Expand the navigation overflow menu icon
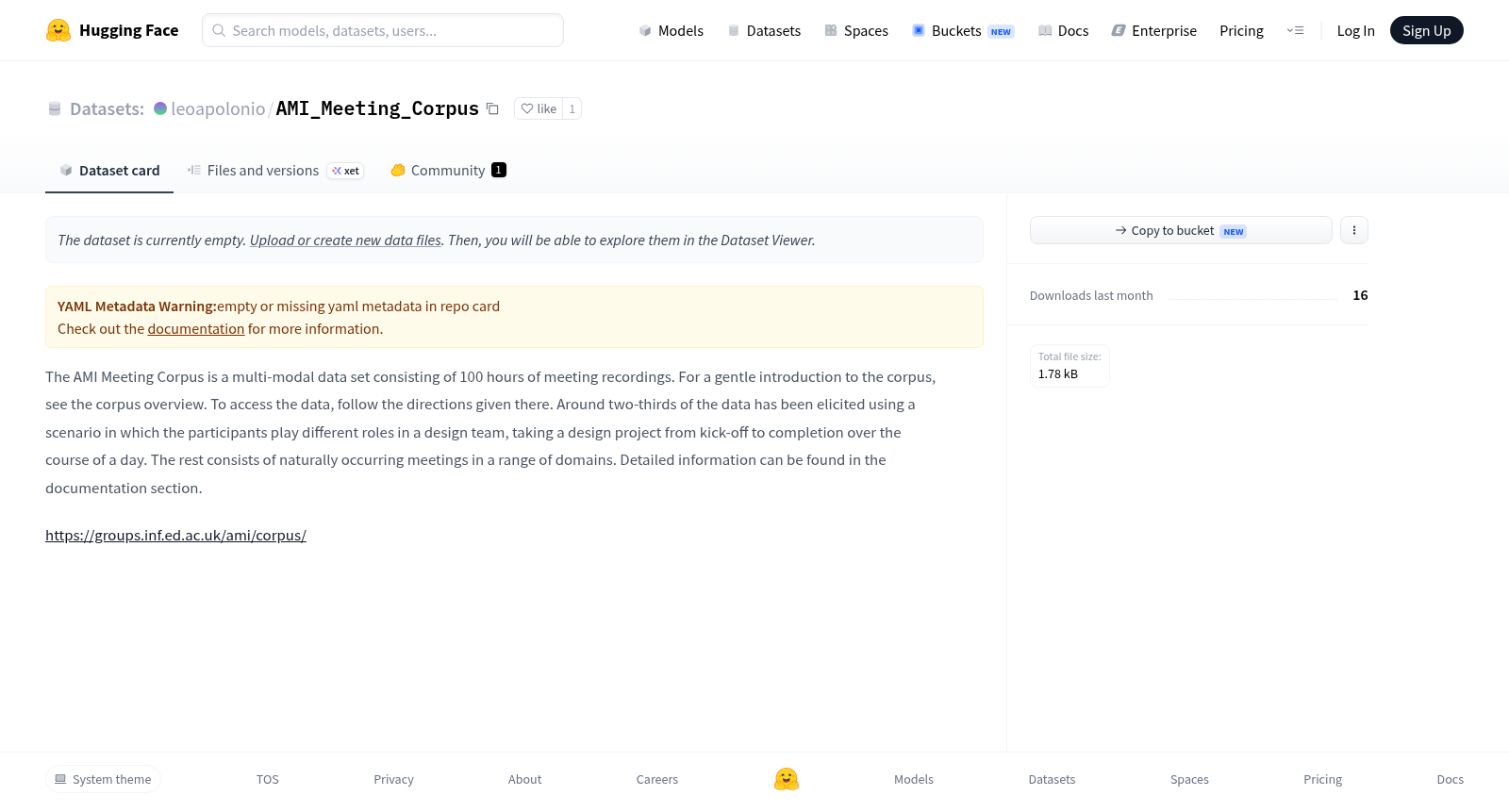 click(x=1295, y=30)
